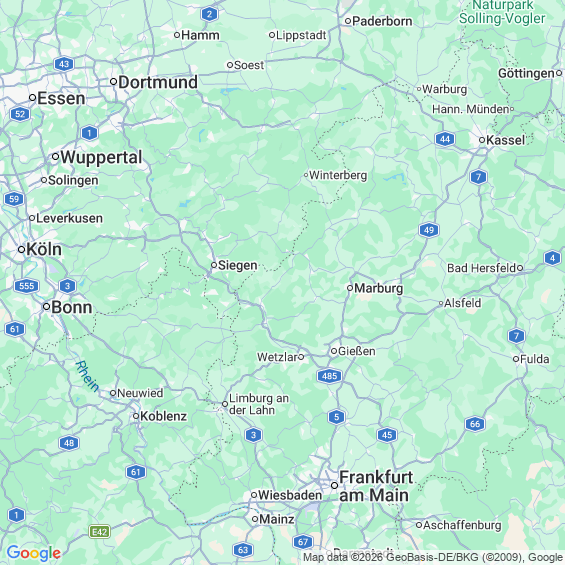Click the Koblenz city marker

click(x=136, y=416)
